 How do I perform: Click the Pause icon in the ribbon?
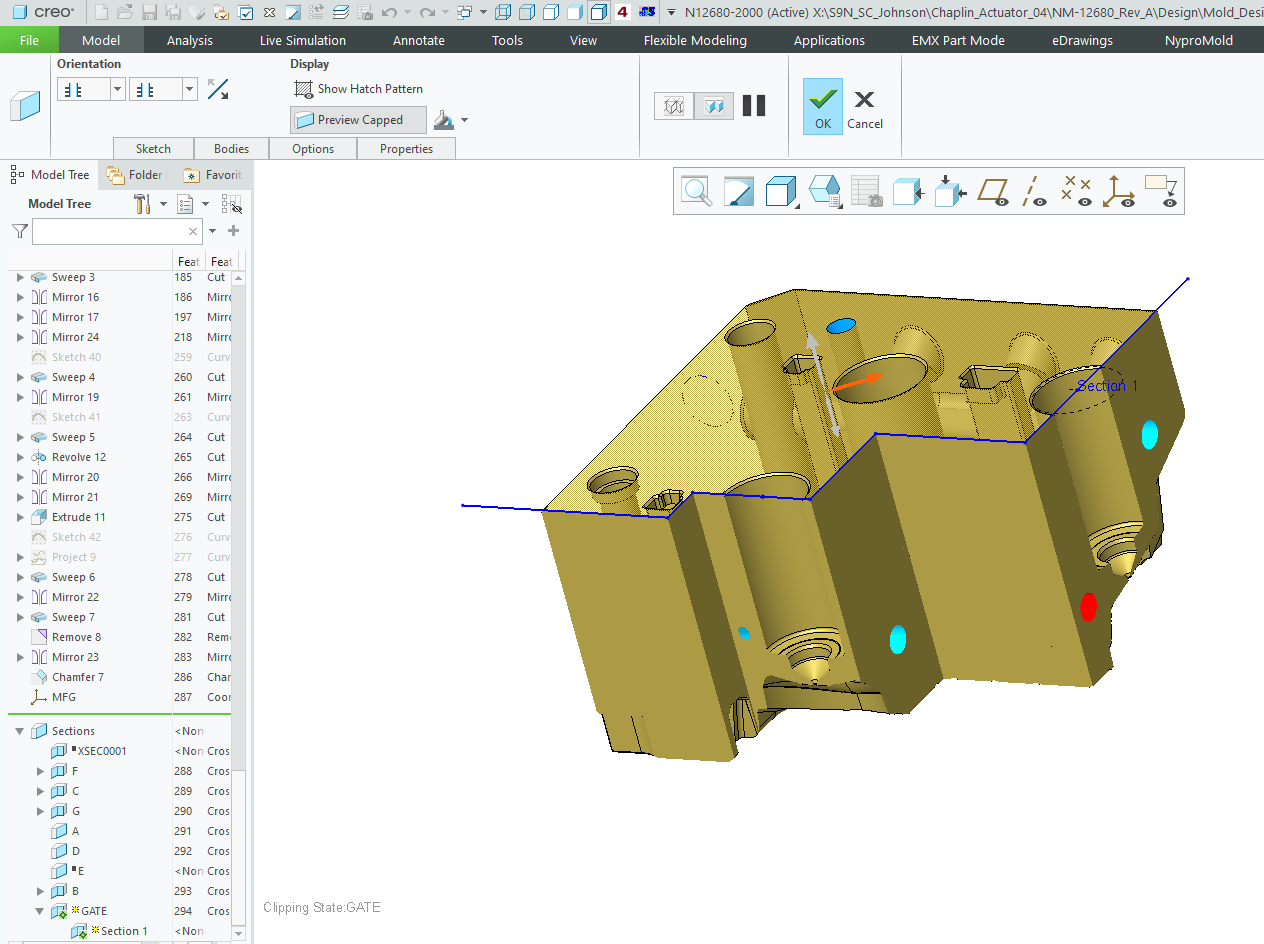click(x=755, y=105)
